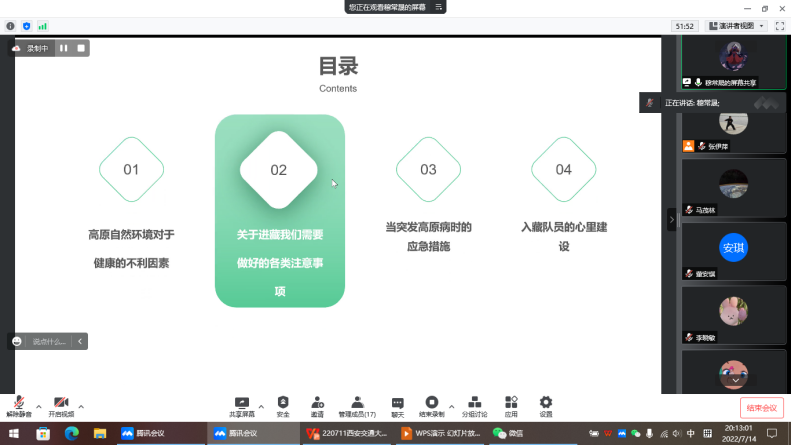Open meeting 设置 settings gear
Screen dimensions: 791x445
click(x=546, y=402)
